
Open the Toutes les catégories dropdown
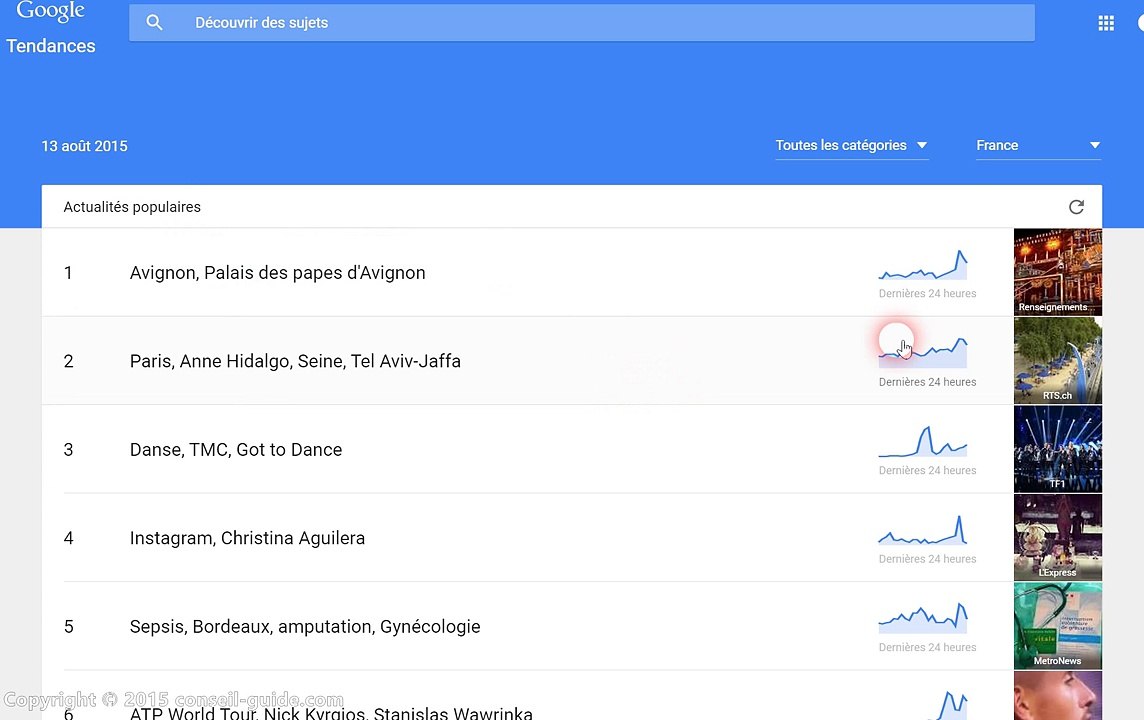(x=851, y=145)
